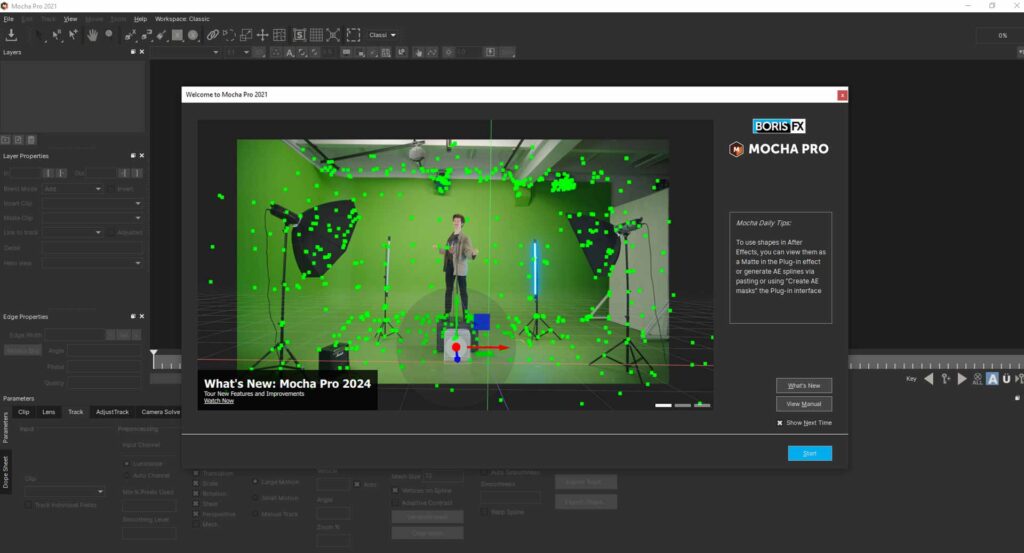This screenshot has width=1024, height=553.
Task: Switch to the Lens parameters tab
Action: [49, 412]
